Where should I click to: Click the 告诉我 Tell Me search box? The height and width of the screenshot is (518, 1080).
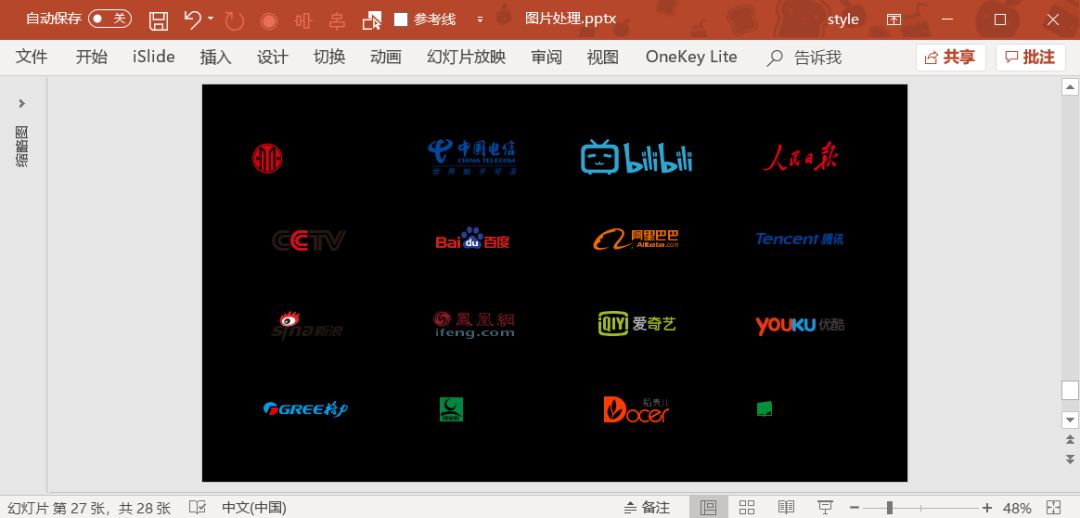(x=804, y=57)
